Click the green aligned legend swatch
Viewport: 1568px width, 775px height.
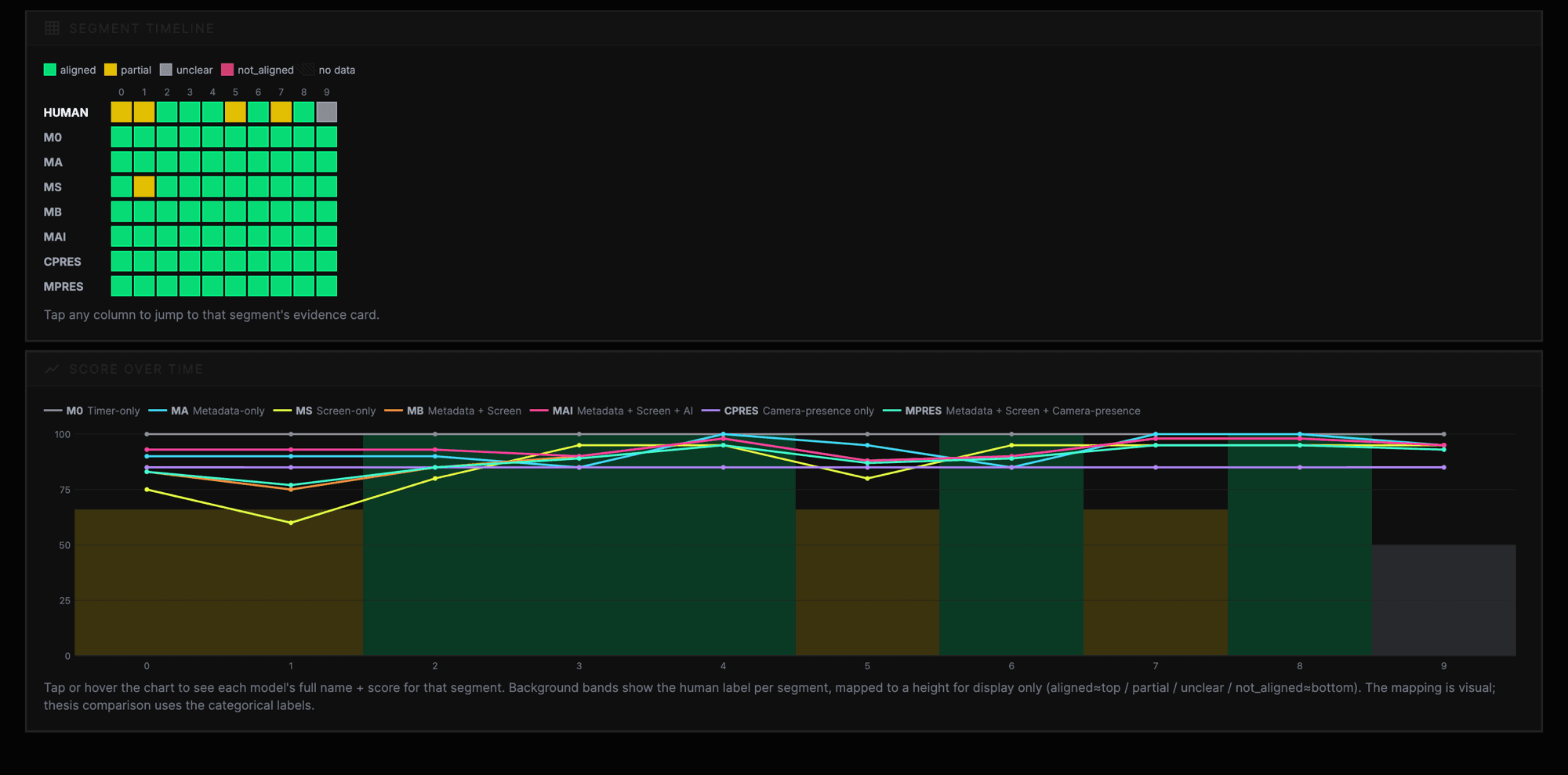click(x=50, y=70)
